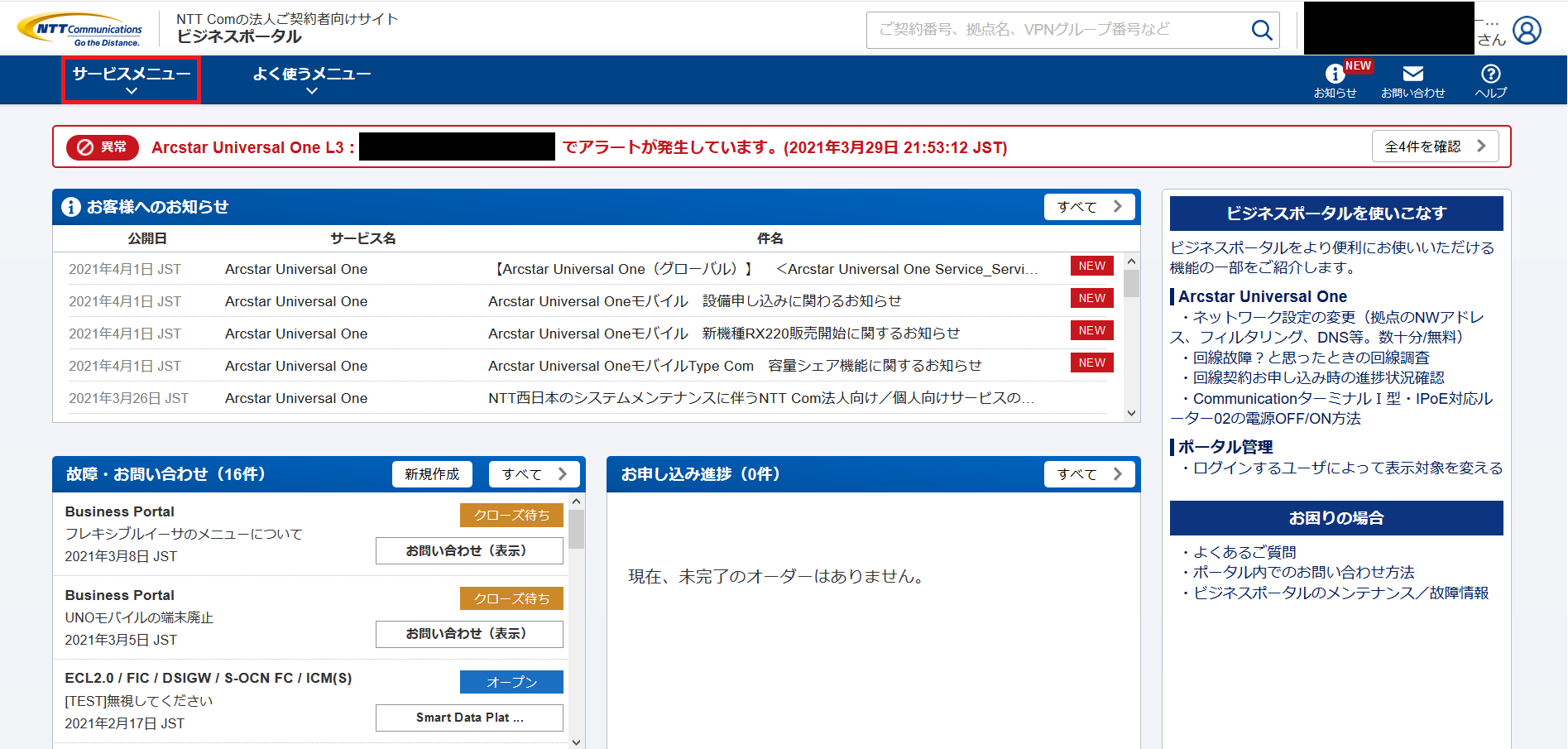Open the お問い合わせ mail icon
The image size is (1568, 749).
click(1412, 81)
